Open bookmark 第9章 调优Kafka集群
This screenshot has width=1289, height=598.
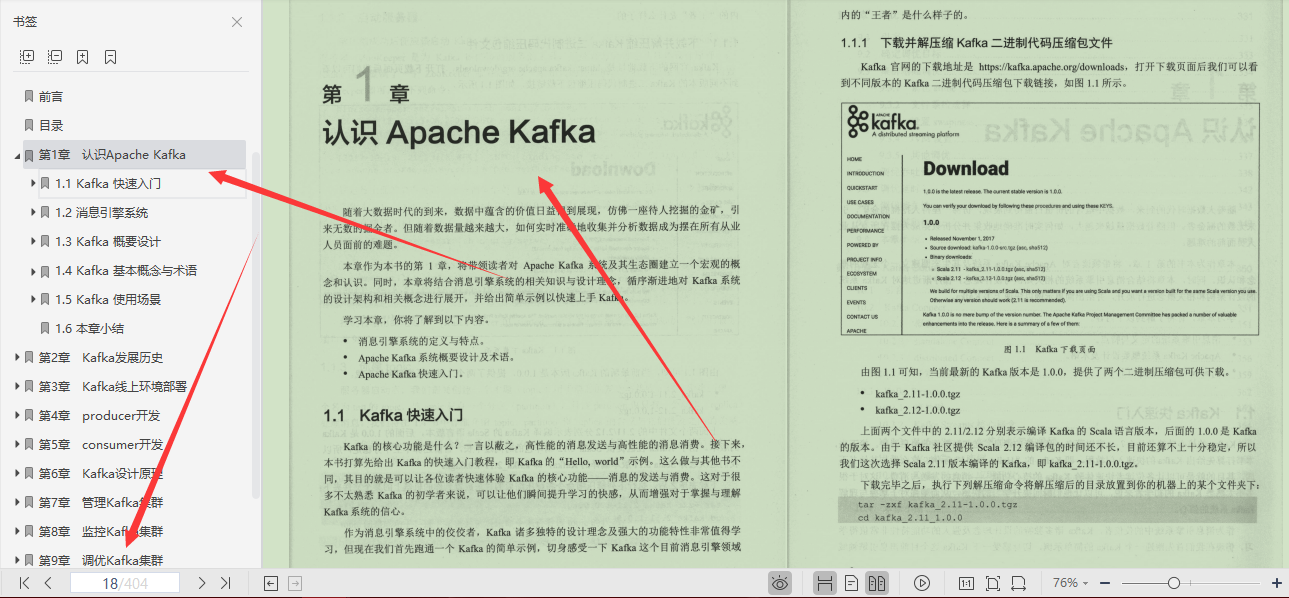(x=100, y=560)
